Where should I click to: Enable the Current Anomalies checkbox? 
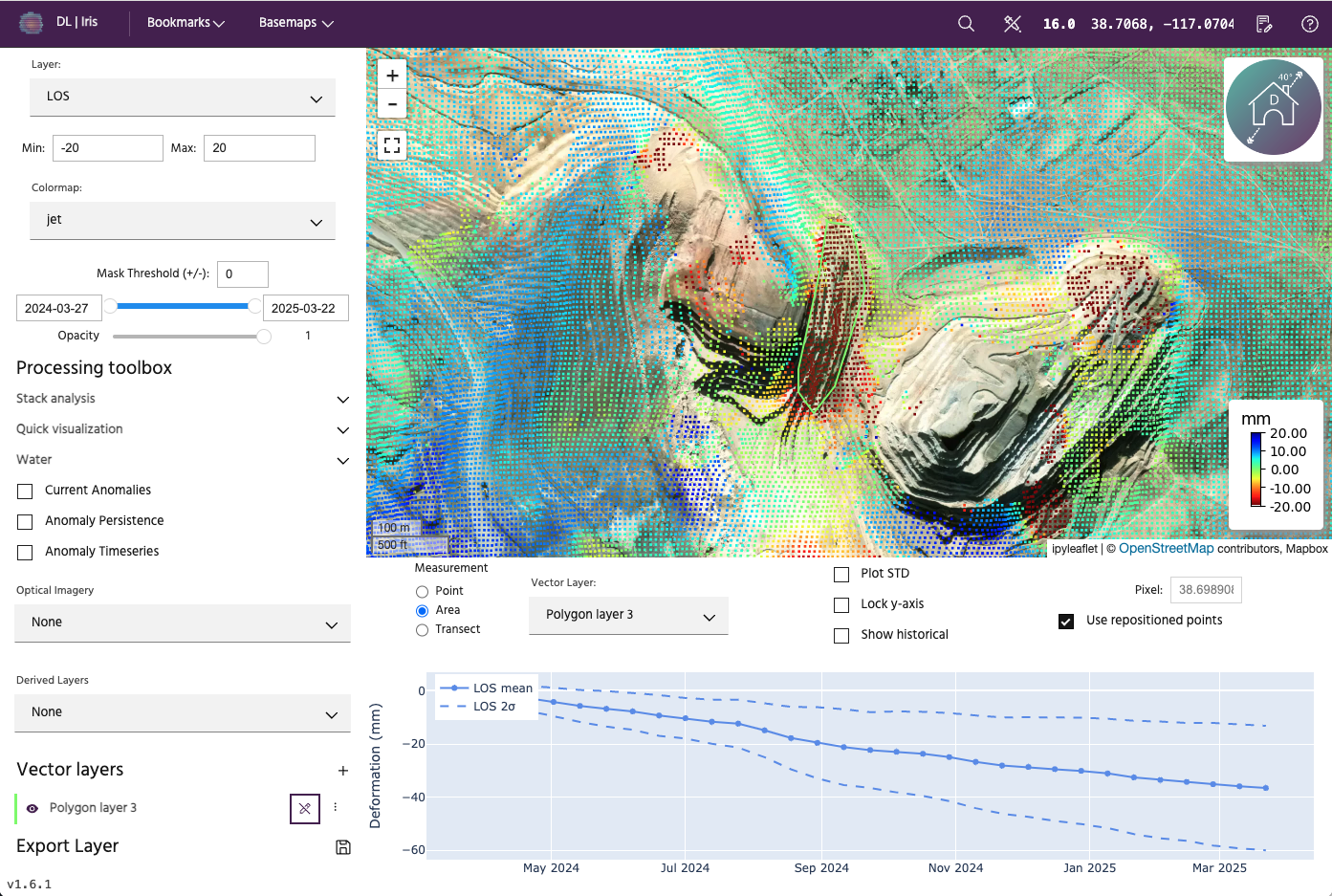(x=26, y=492)
